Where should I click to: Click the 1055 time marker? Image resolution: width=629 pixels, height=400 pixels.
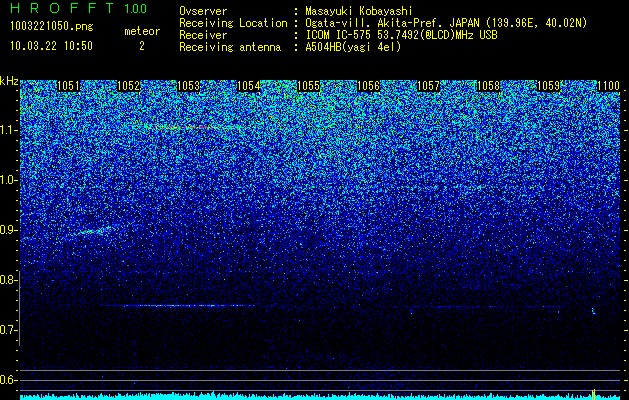pos(308,86)
